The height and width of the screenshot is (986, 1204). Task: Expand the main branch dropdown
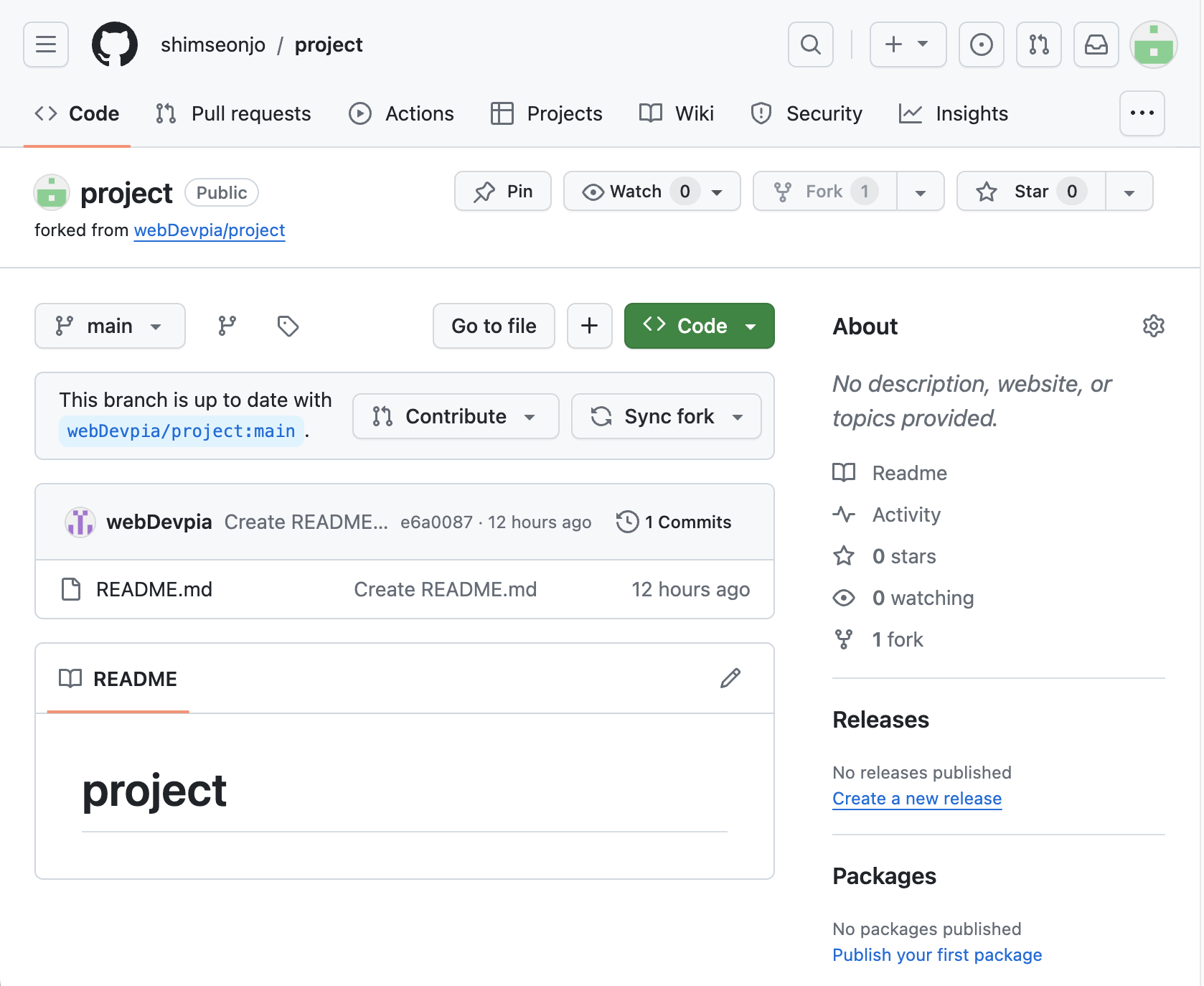click(110, 326)
